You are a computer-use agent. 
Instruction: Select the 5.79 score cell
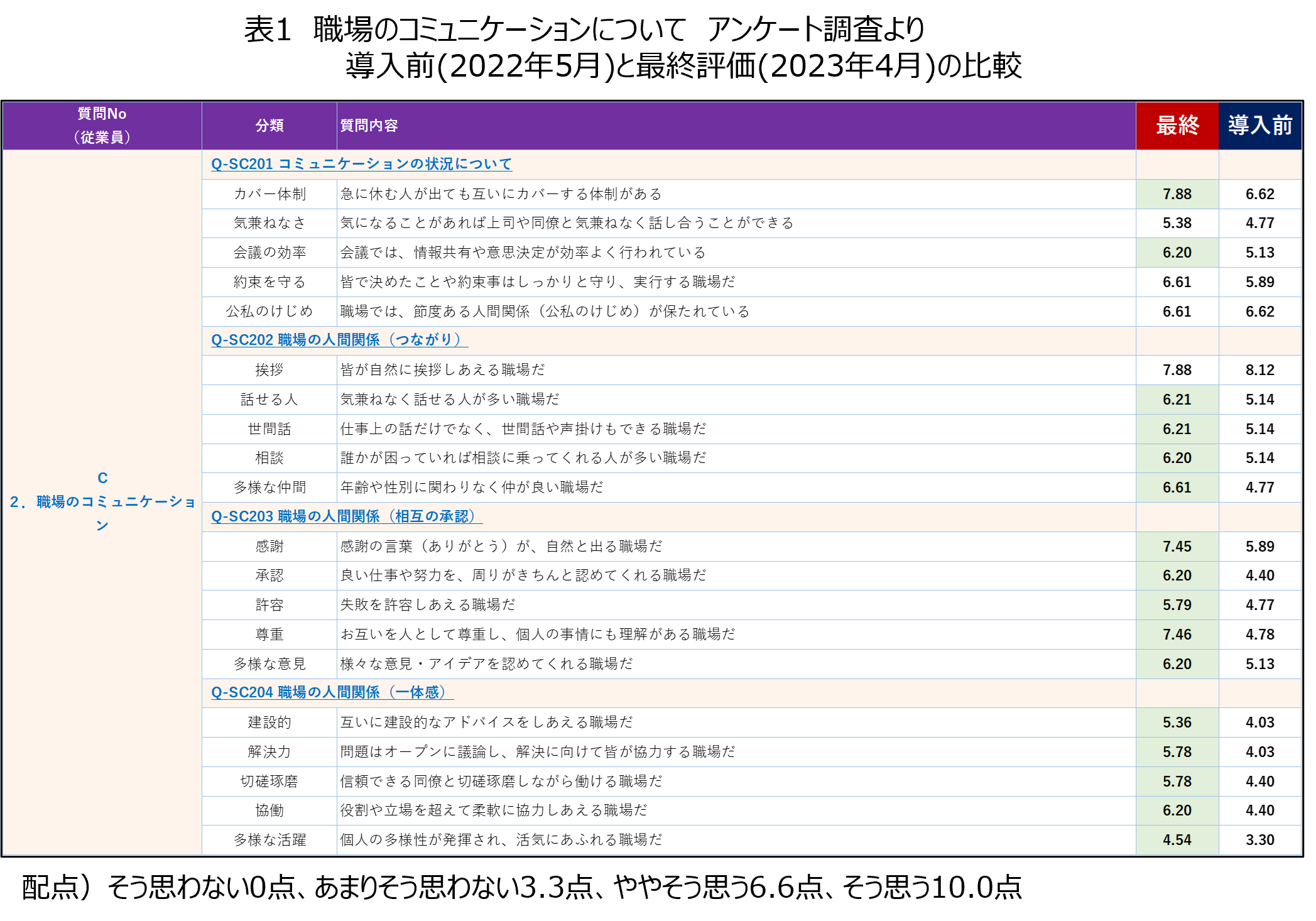(x=1177, y=605)
